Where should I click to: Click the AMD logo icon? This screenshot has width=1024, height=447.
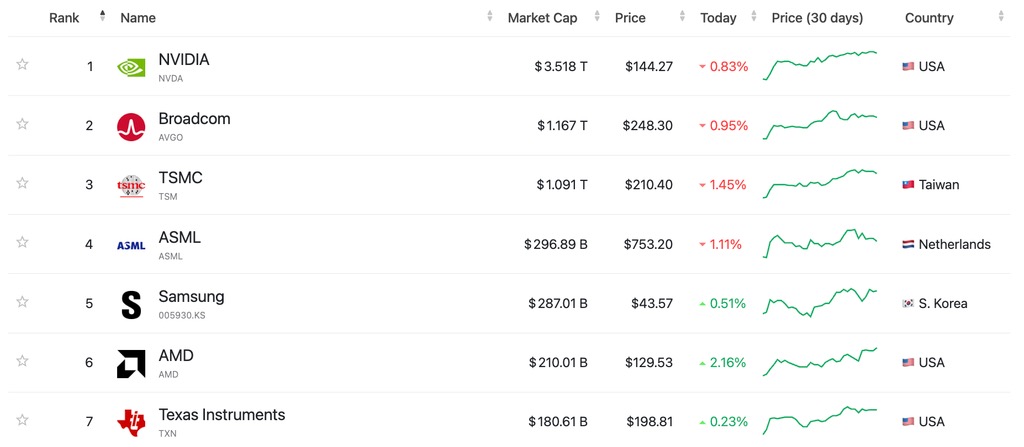pyautogui.click(x=131, y=363)
